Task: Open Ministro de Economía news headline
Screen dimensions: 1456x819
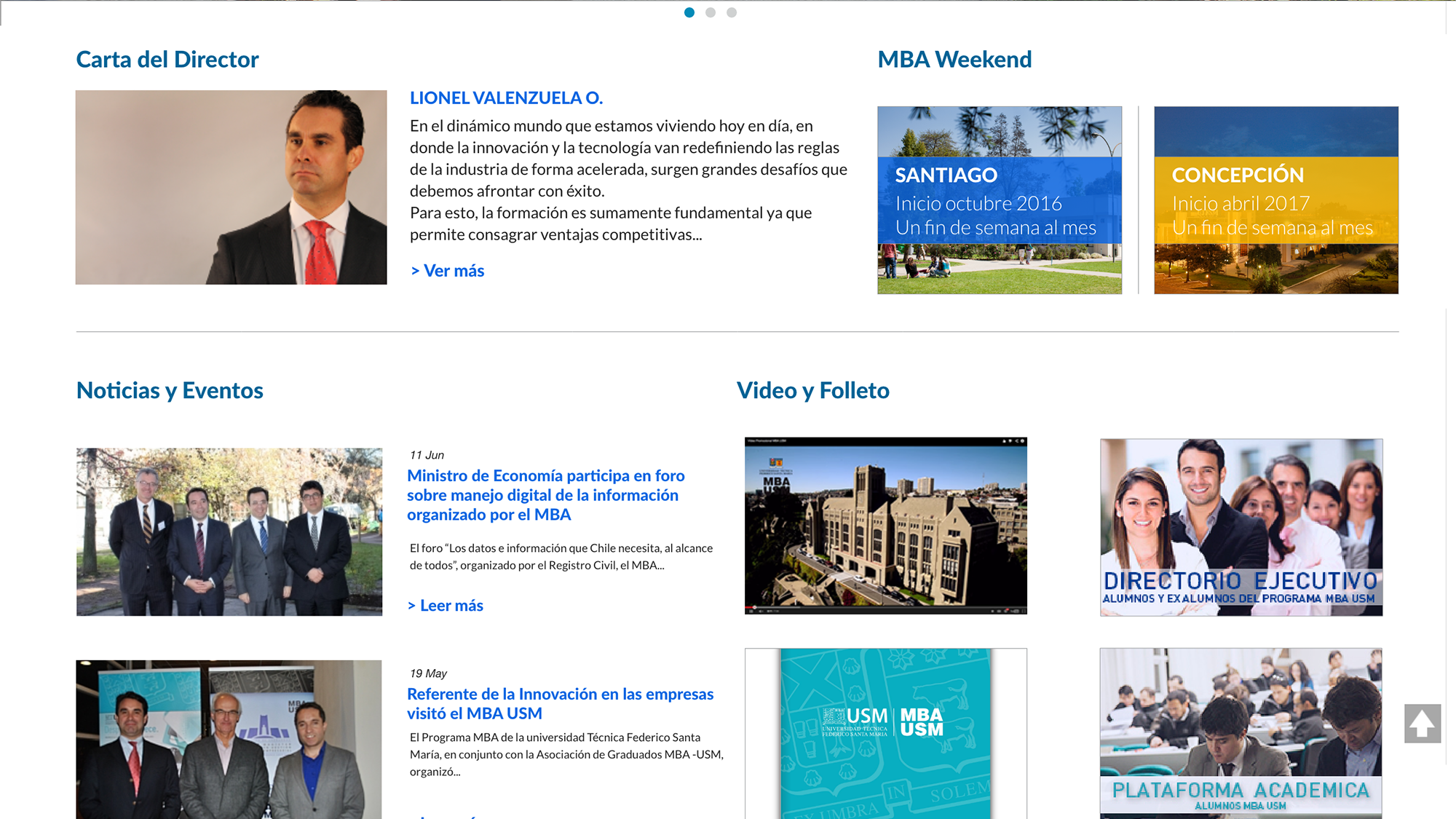Action: click(546, 495)
